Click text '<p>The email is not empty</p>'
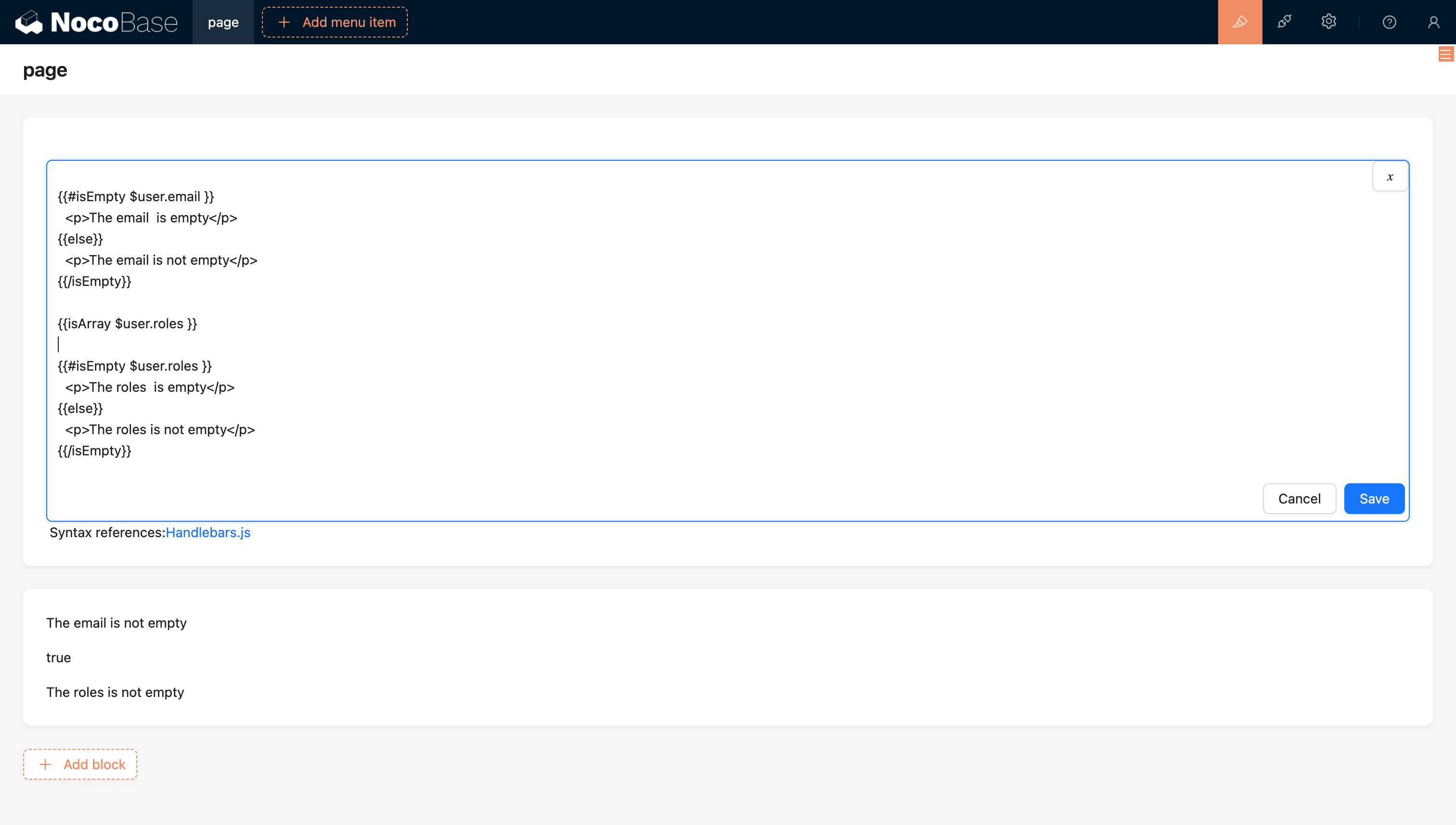Screen dimensions: 1456x825 pyautogui.click(x=161, y=260)
